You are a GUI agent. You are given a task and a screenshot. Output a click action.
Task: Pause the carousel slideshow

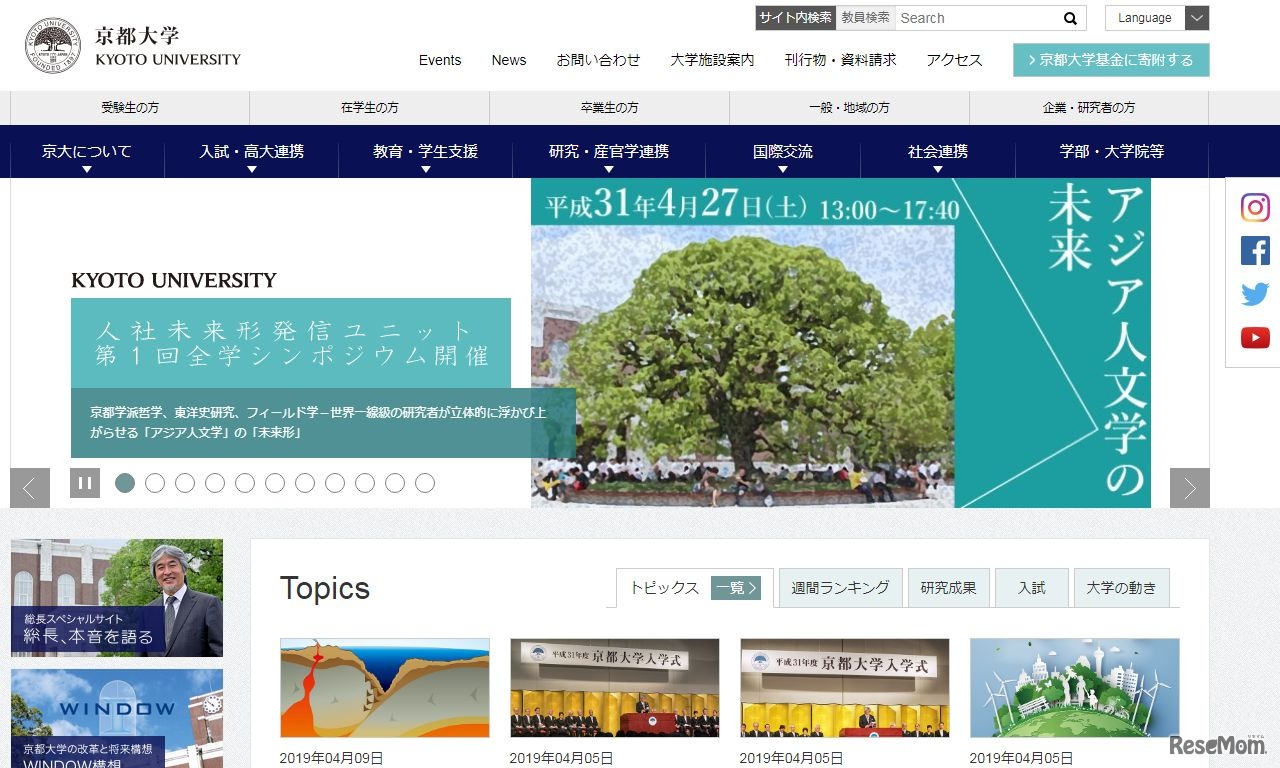coord(85,481)
